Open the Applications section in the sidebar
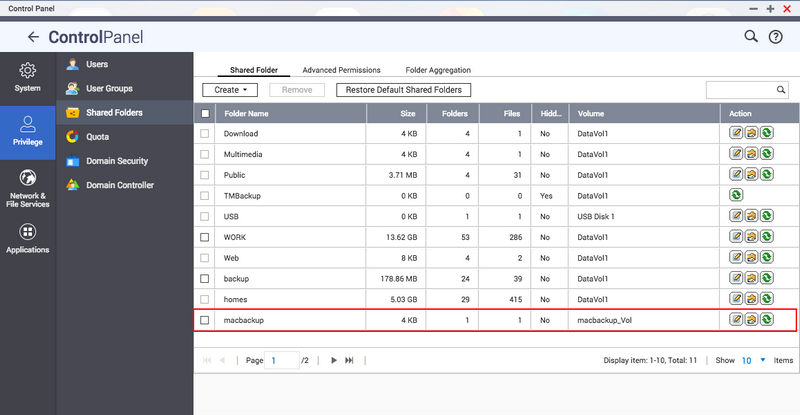 pyautogui.click(x=28, y=238)
